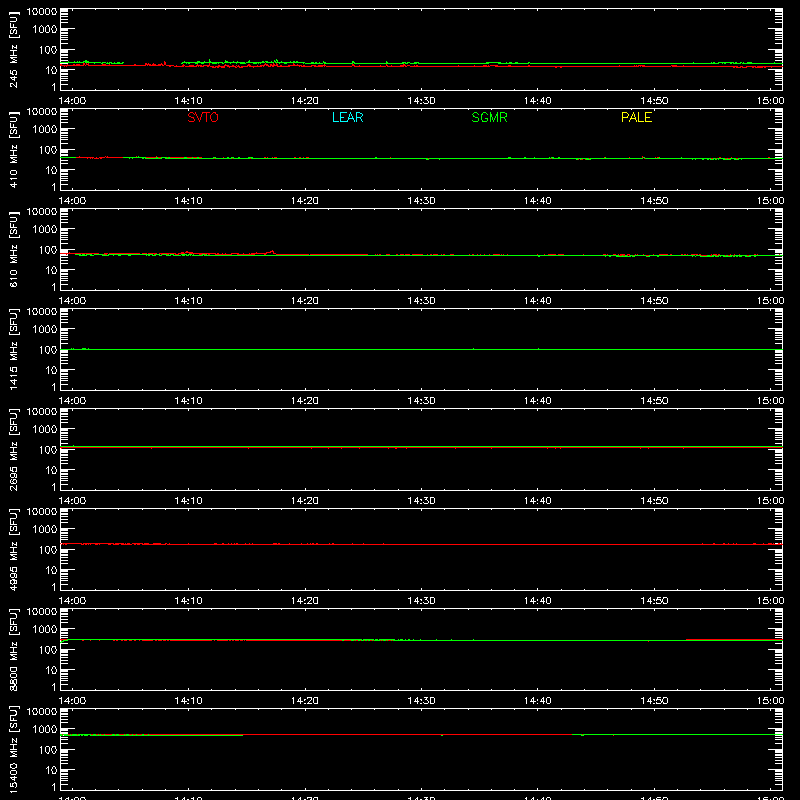
Task: Select 14:30 tick under the 8800 MHz plot
Action: tap(421, 701)
